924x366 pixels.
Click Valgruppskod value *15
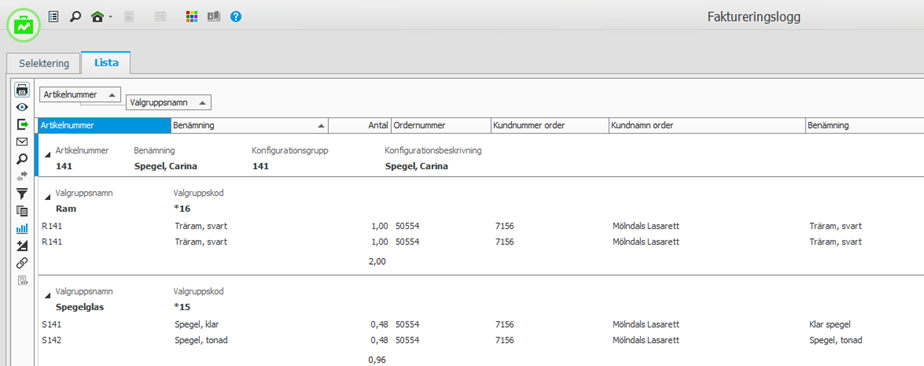coord(182,306)
